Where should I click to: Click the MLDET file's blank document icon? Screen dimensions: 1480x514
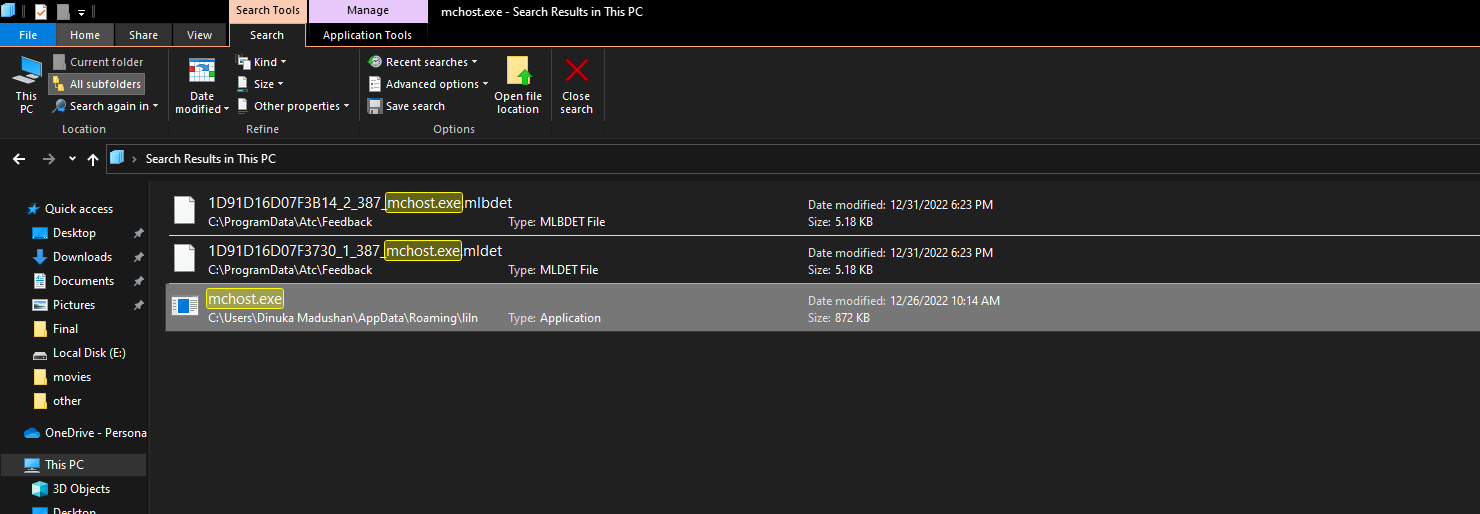(x=184, y=258)
